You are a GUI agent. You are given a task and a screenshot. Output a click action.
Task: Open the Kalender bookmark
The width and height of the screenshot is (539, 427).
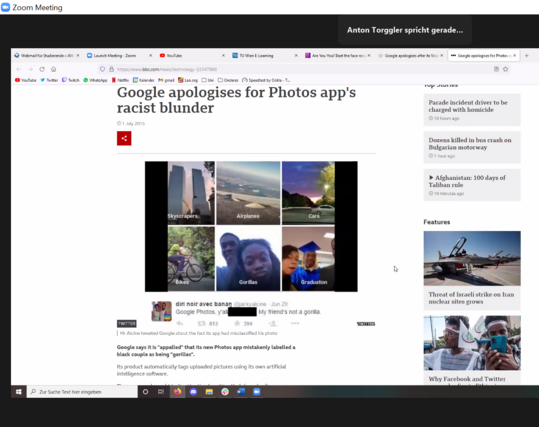pos(143,80)
